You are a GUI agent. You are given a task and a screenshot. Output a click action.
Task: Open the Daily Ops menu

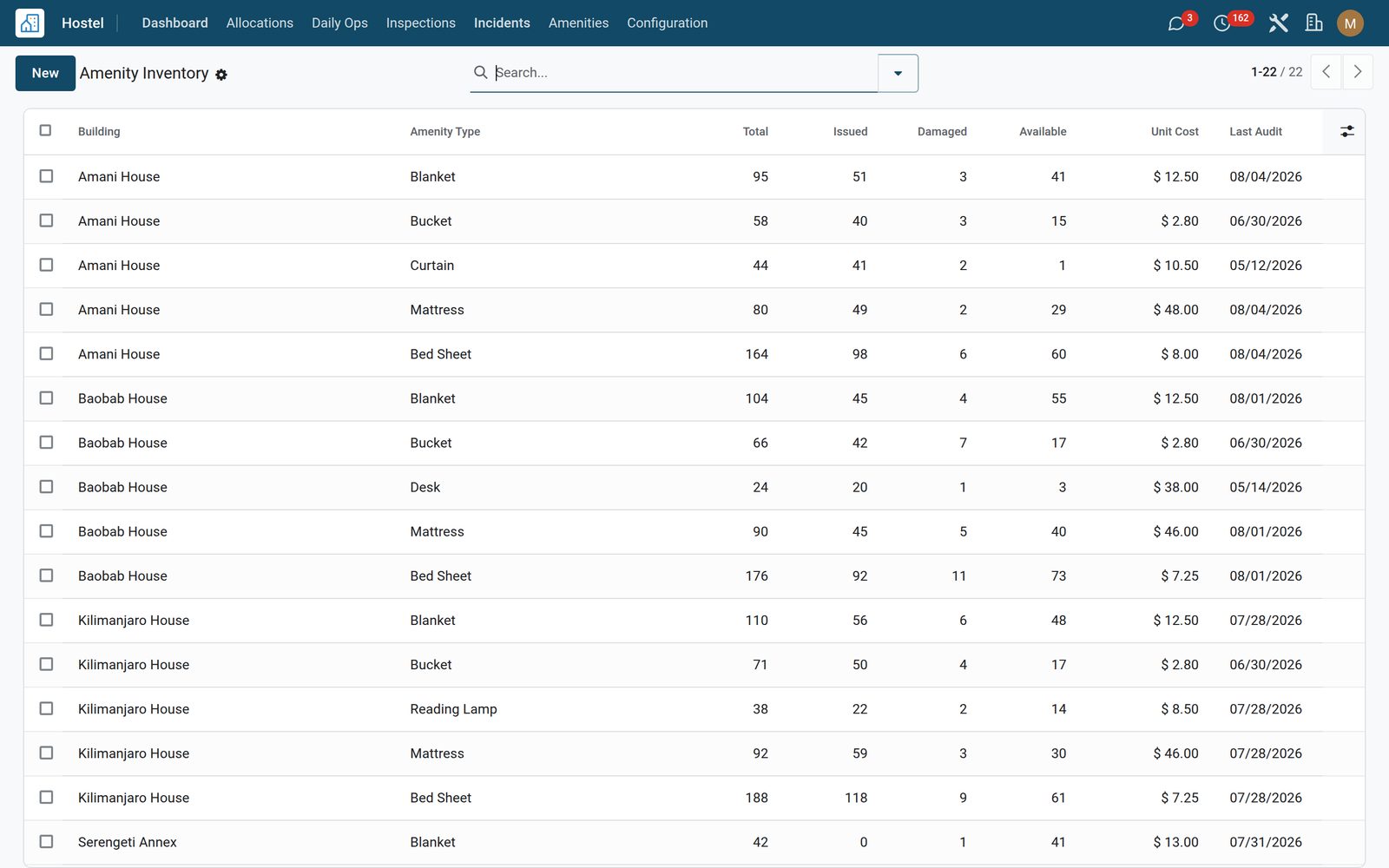click(339, 23)
